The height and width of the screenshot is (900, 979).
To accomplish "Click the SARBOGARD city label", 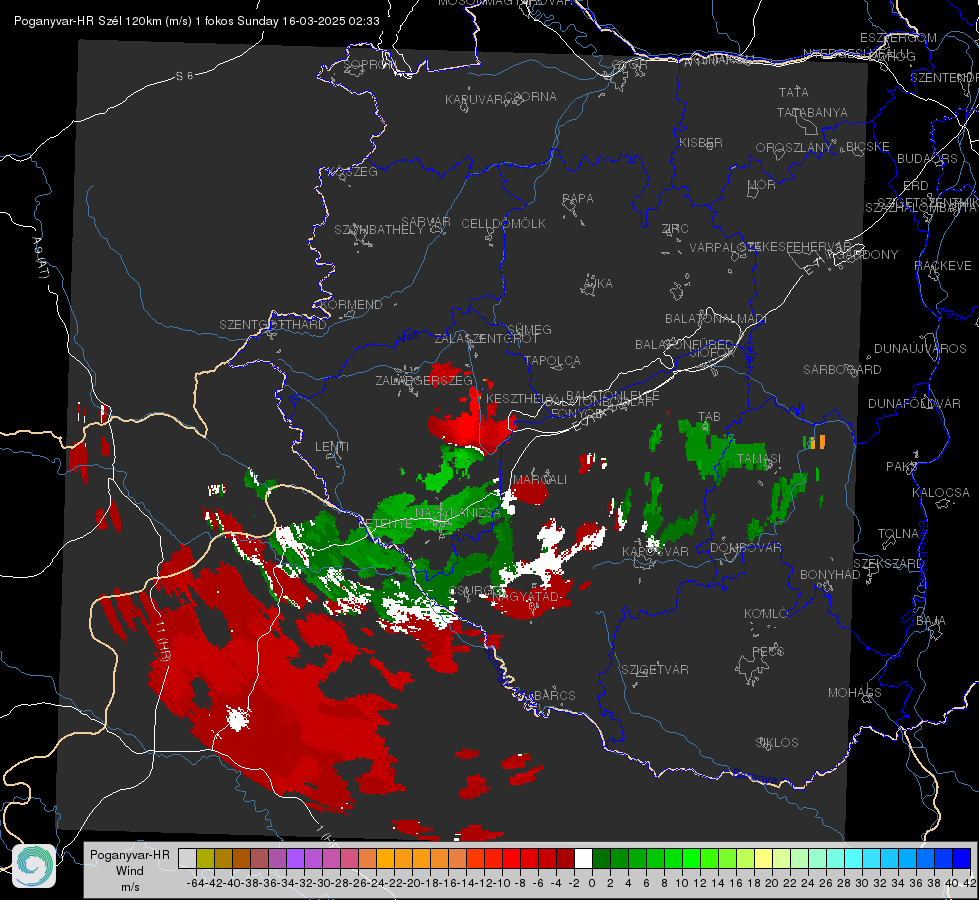I will (x=842, y=370).
